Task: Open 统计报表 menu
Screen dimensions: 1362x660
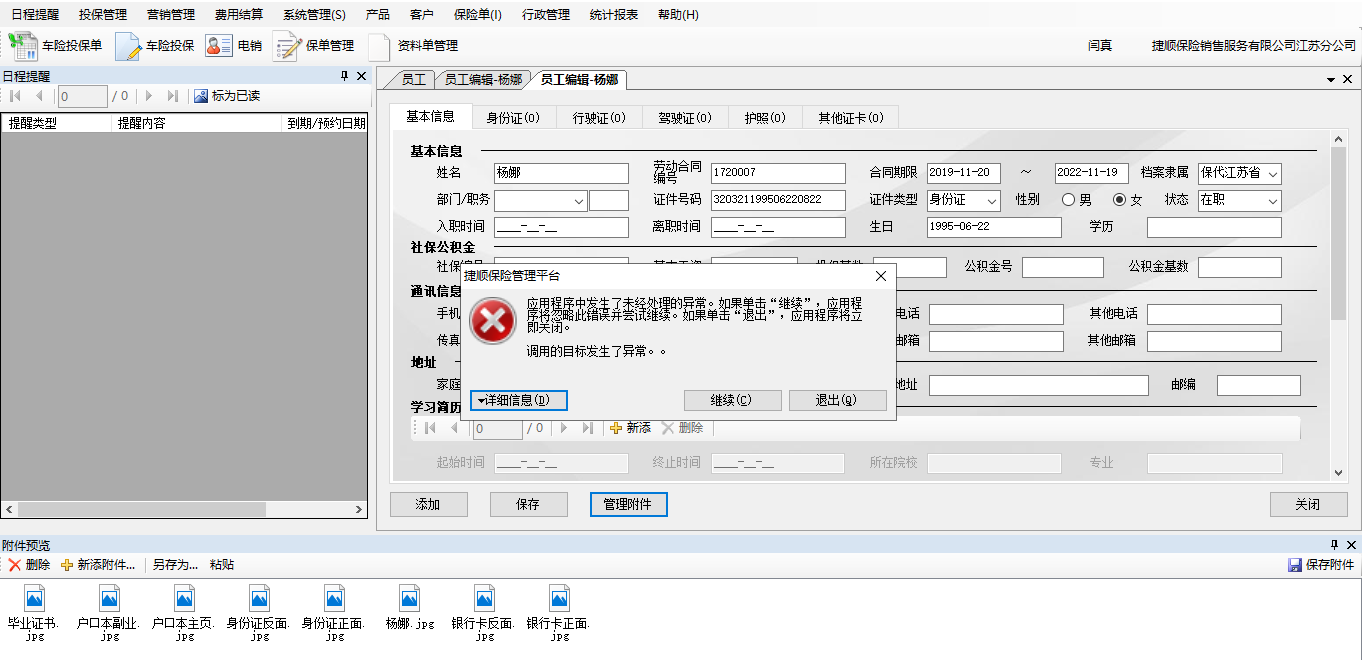Action: pos(614,15)
